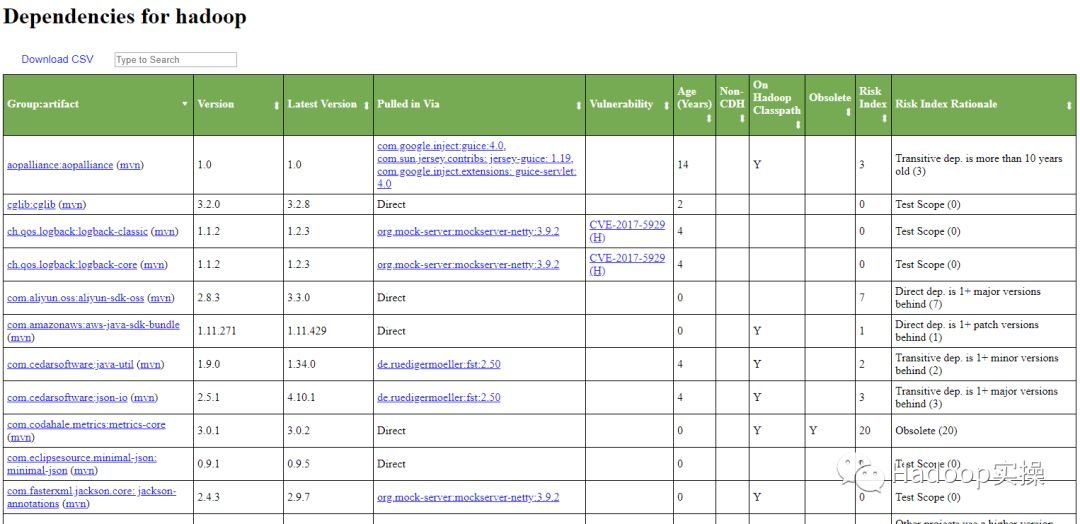Sort by Obsolete column arrows
This screenshot has height=524, width=1080.
click(x=848, y=112)
